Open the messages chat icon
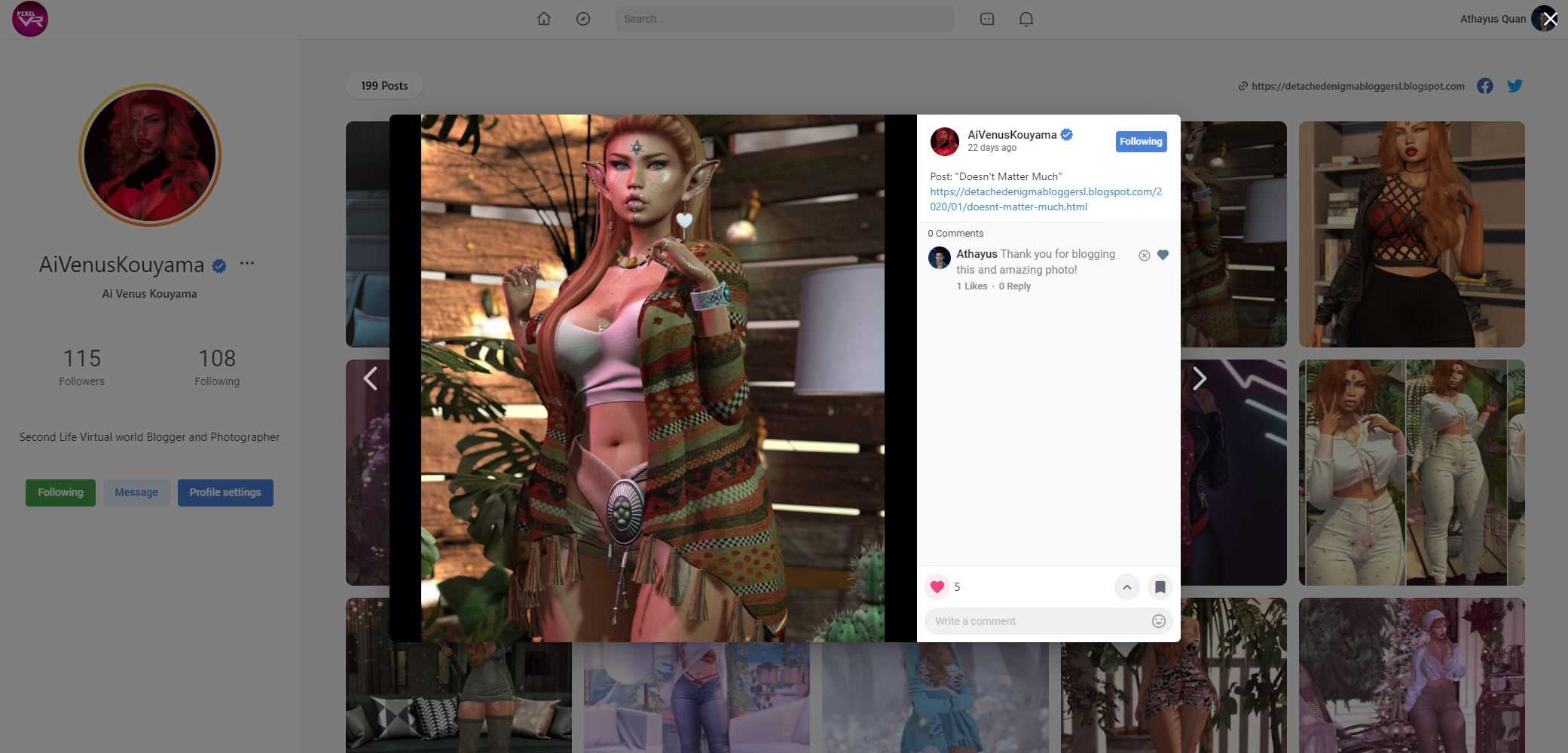 (987, 19)
